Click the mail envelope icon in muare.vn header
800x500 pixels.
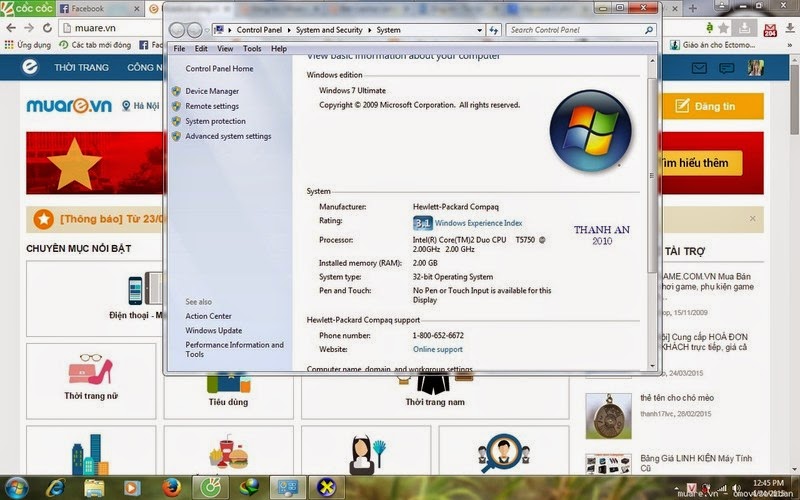[699, 68]
